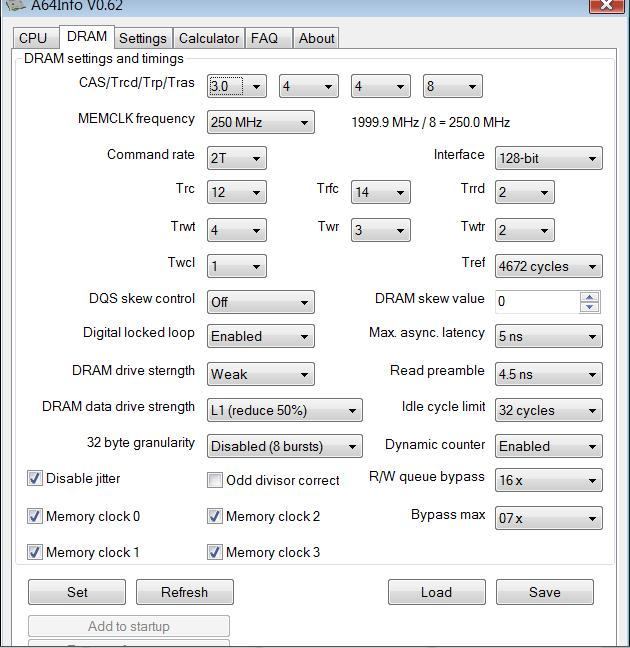Expand the Trrd dropdown

coord(525,192)
